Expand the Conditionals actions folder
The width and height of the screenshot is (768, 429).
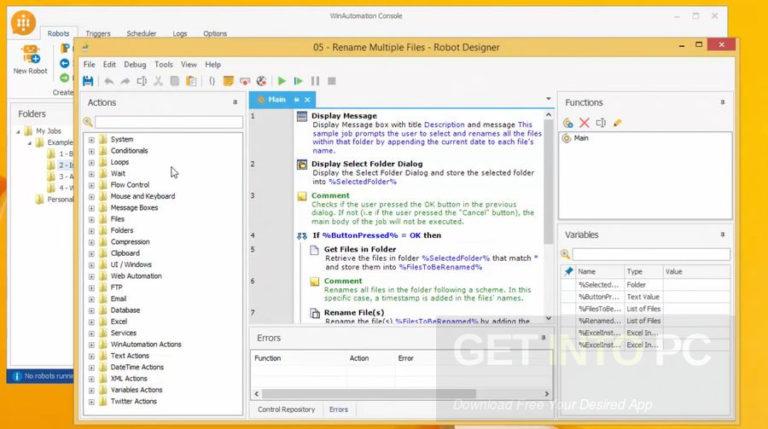[x=92, y=151]
